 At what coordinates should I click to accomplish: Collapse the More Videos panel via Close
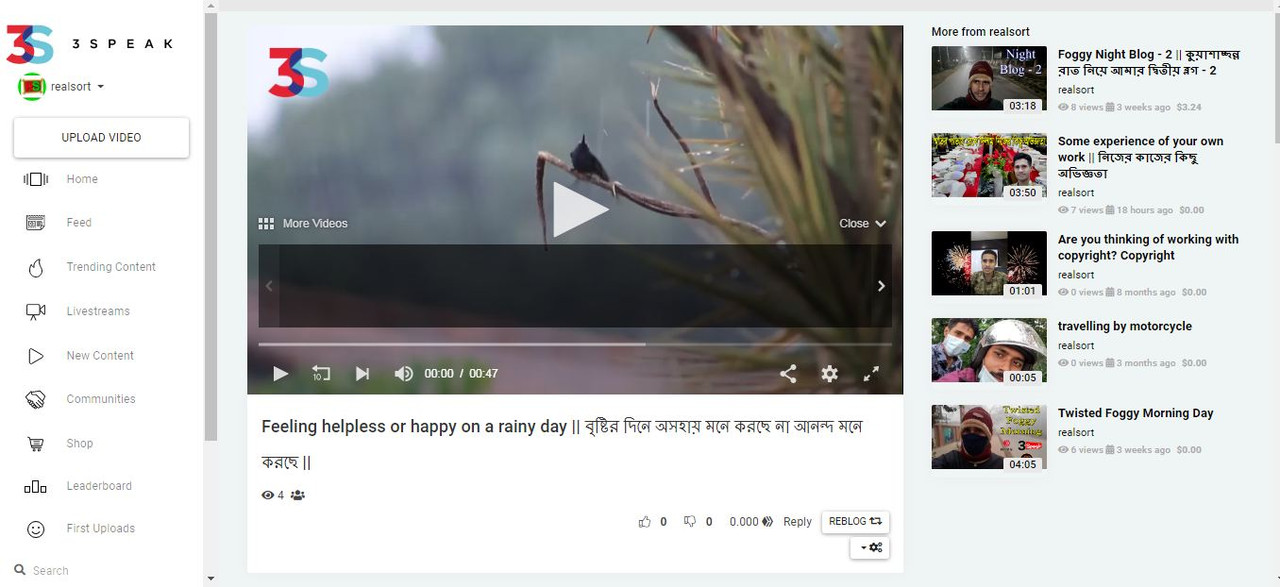coord(862,223)
